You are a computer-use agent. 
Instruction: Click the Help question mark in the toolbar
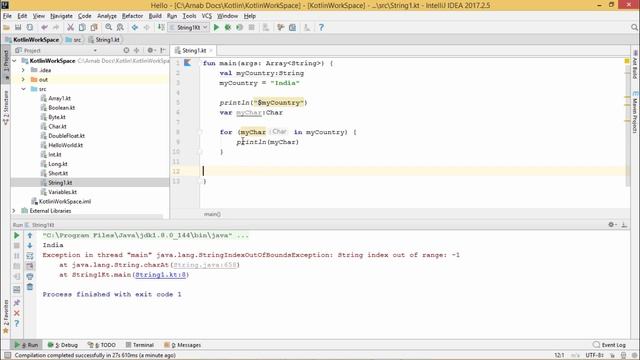[321, 27]
